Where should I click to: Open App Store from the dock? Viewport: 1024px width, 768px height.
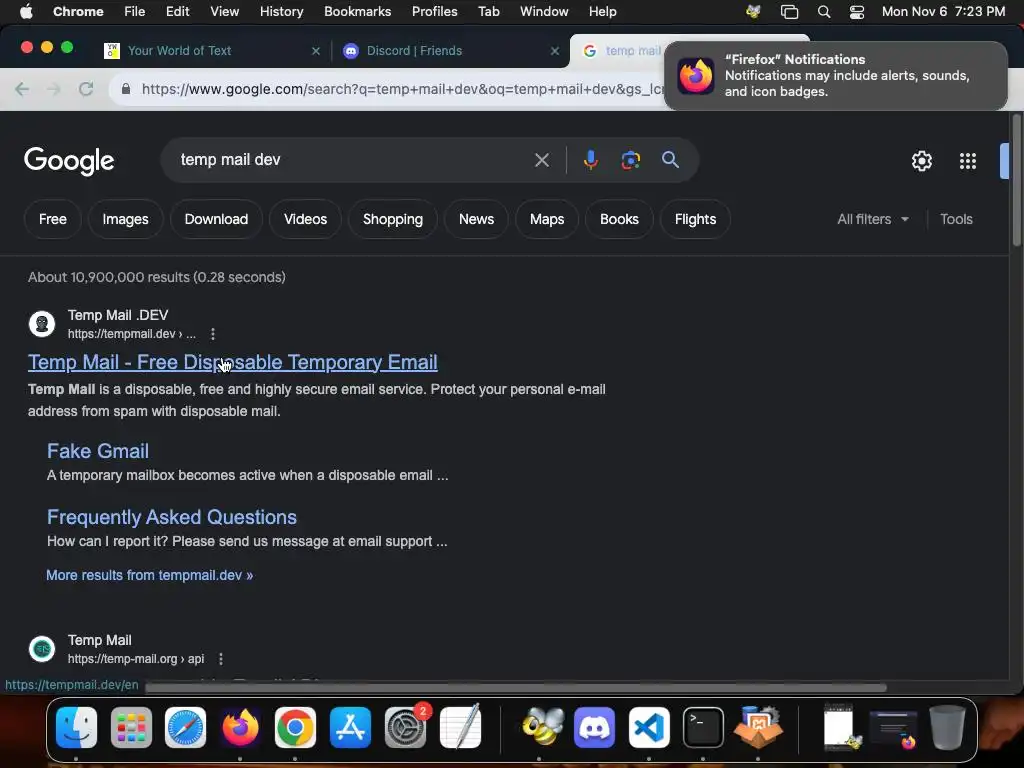[x=350, y=728]
